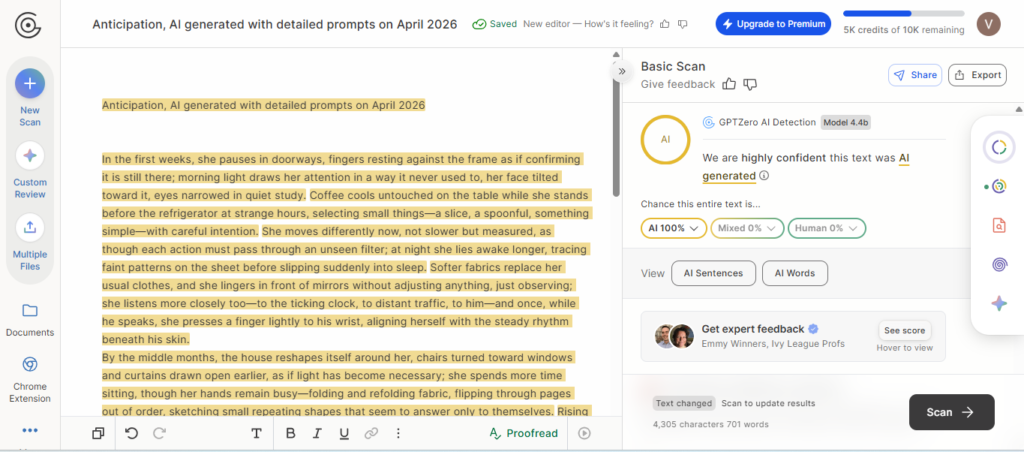Click the thumbs down in header bar
The height and width of the screenshot is (452, 1024).
tap(683, 24)
